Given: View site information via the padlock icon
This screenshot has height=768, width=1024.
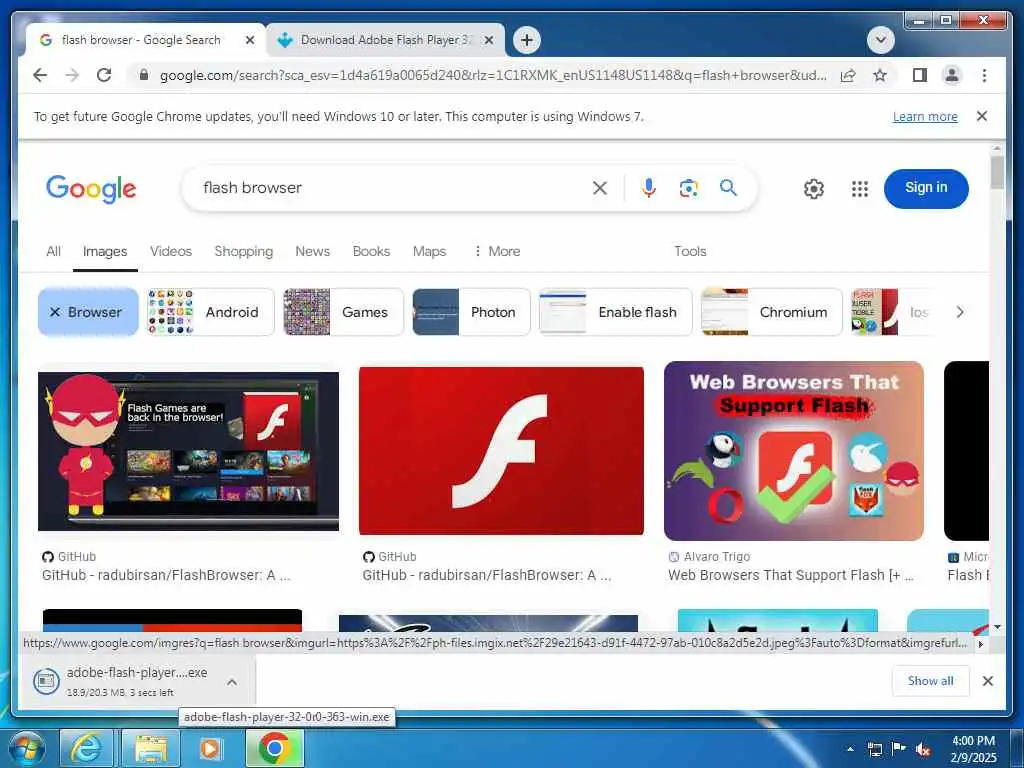Looking at the screenshot, I should tap(144, 75).
